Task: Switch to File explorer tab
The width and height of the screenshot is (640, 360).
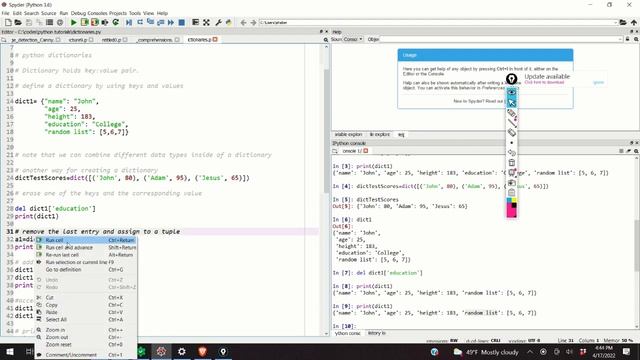Action: [380, 134]
